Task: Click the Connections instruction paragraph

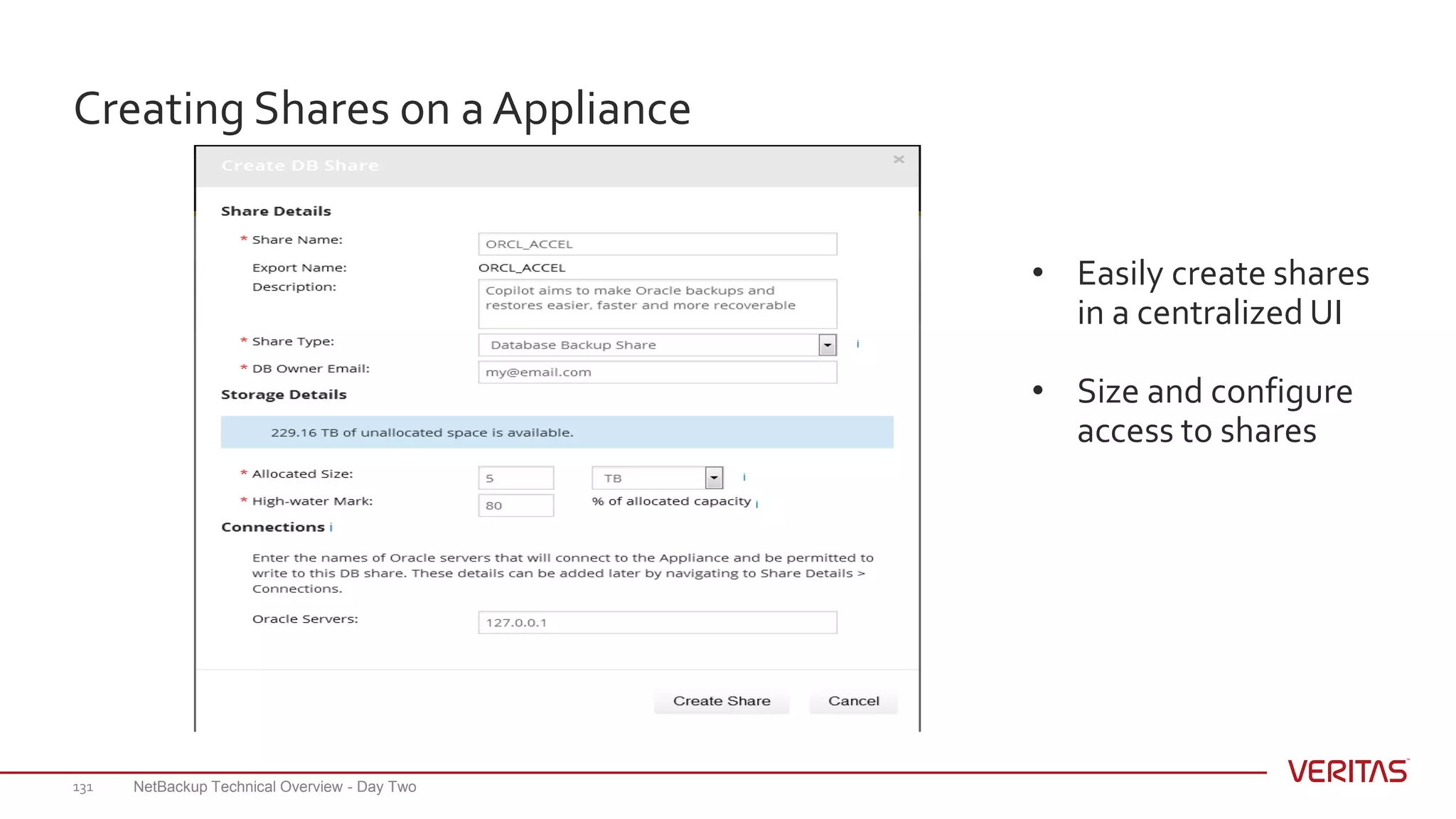Action: pyautogui.click(x=562, y=573)
